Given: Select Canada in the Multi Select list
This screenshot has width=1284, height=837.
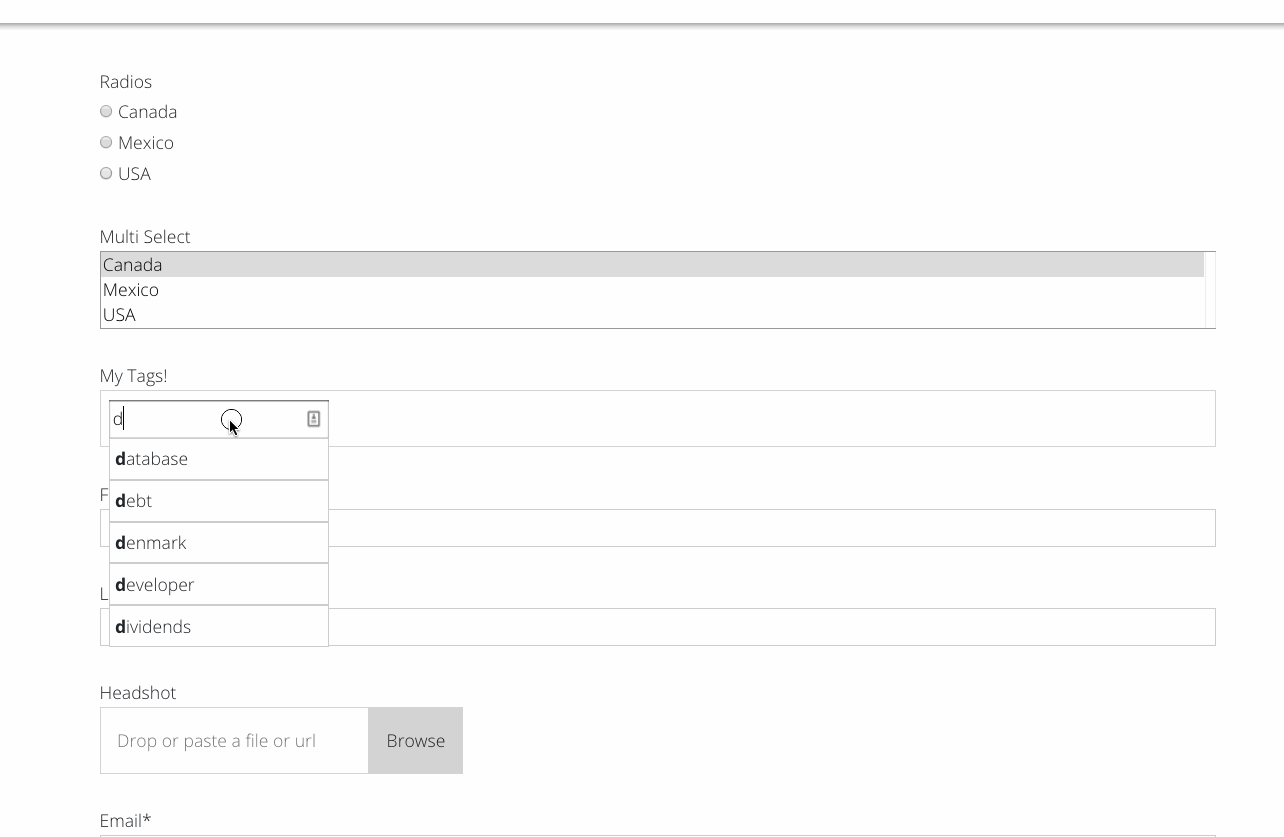Looking at the screenshot, I should coord(400,264).
